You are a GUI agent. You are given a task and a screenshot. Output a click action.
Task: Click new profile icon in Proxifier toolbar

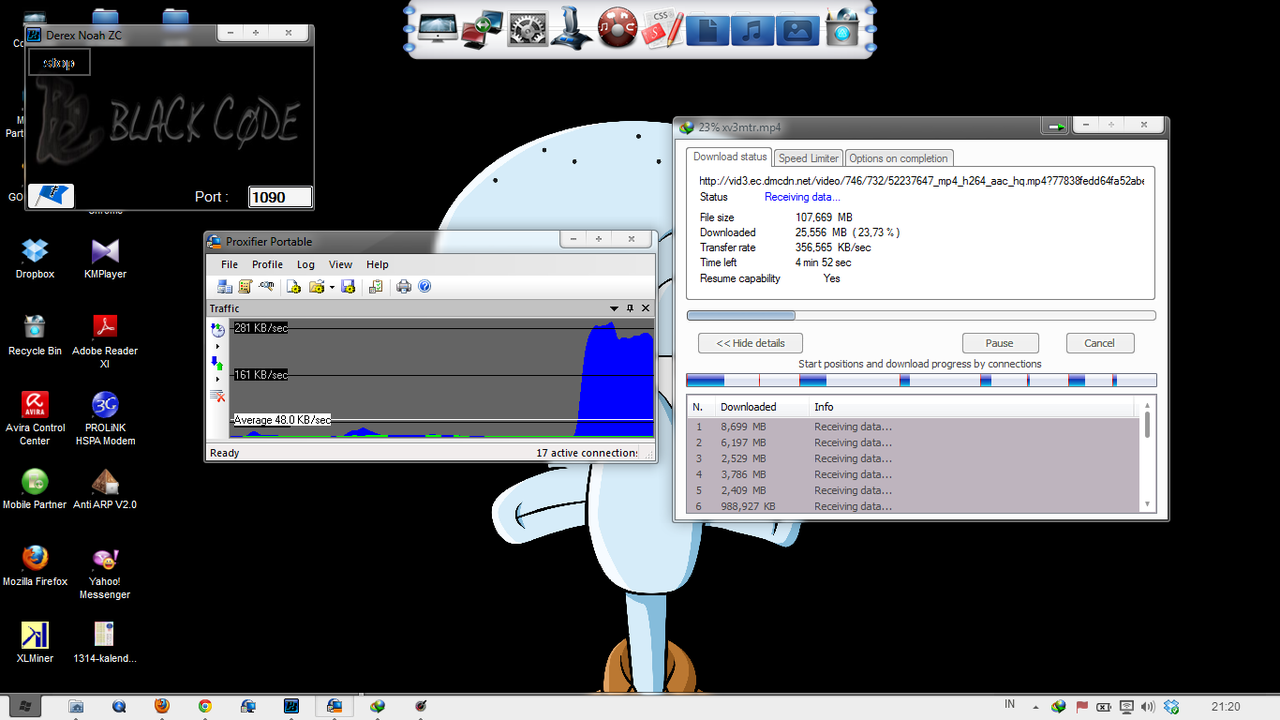(294, 287)
